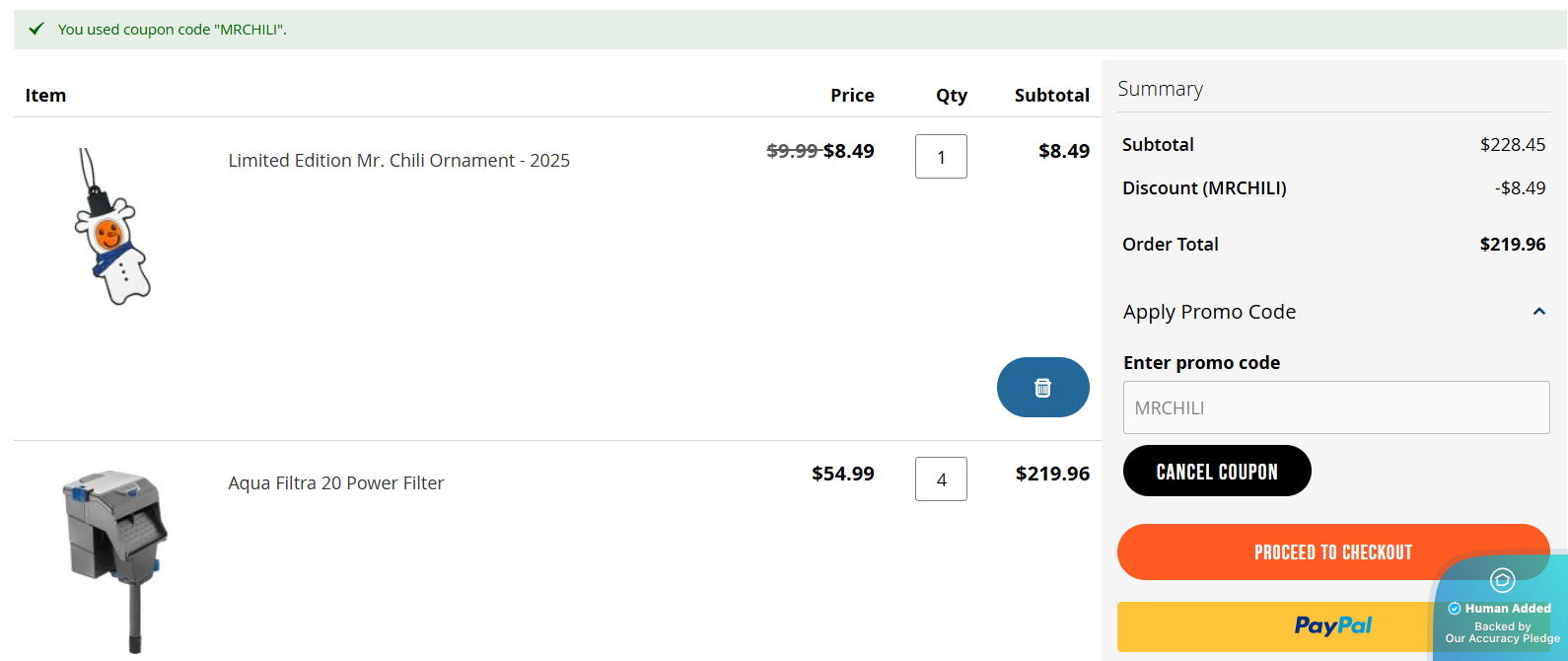This screenshot has width=1568, height=661.
Task: Click the Order Total amount $219.96
Action: click(x=1512, y=245)
